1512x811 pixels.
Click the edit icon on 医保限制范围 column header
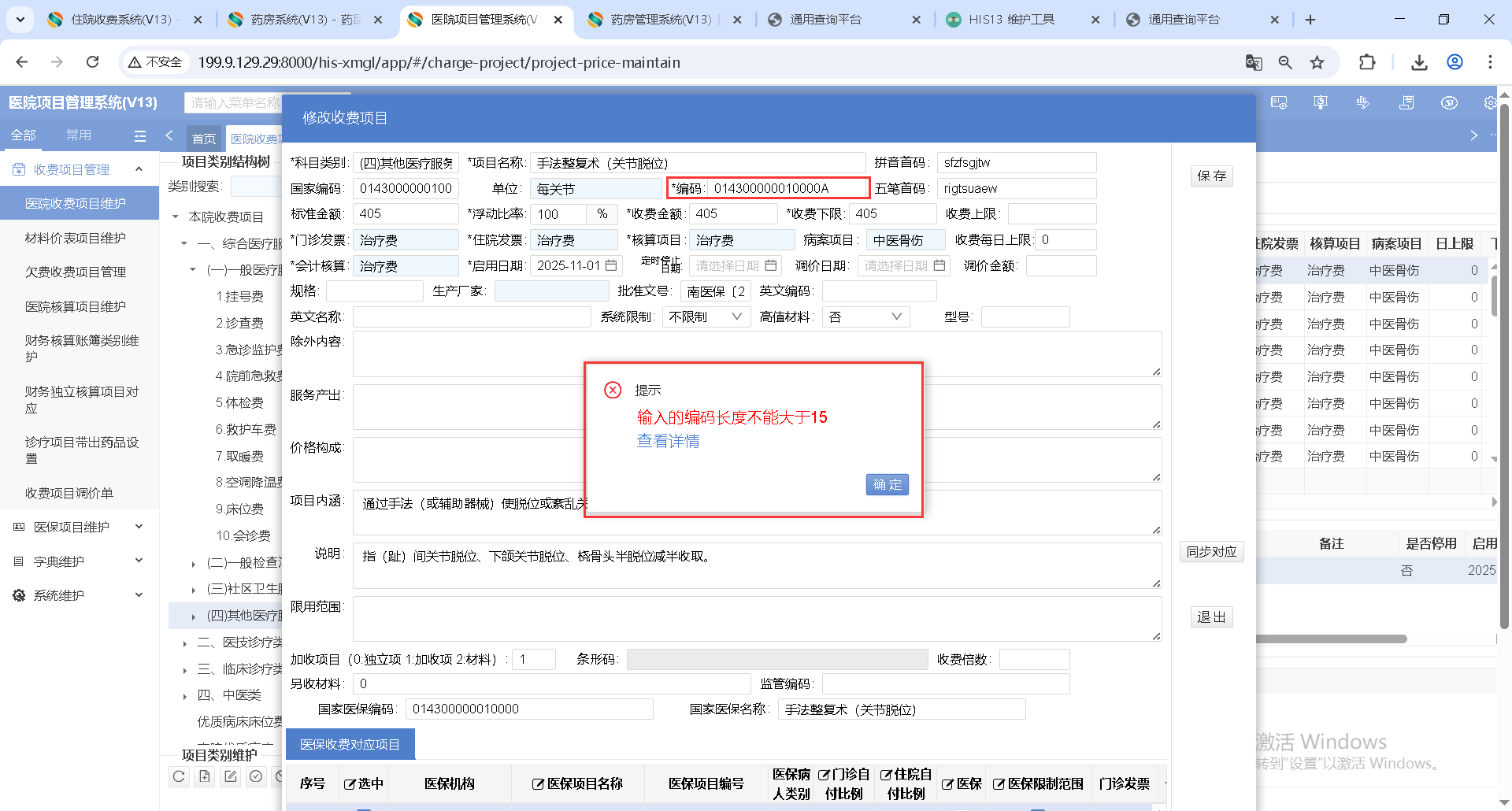click(999, 784)
